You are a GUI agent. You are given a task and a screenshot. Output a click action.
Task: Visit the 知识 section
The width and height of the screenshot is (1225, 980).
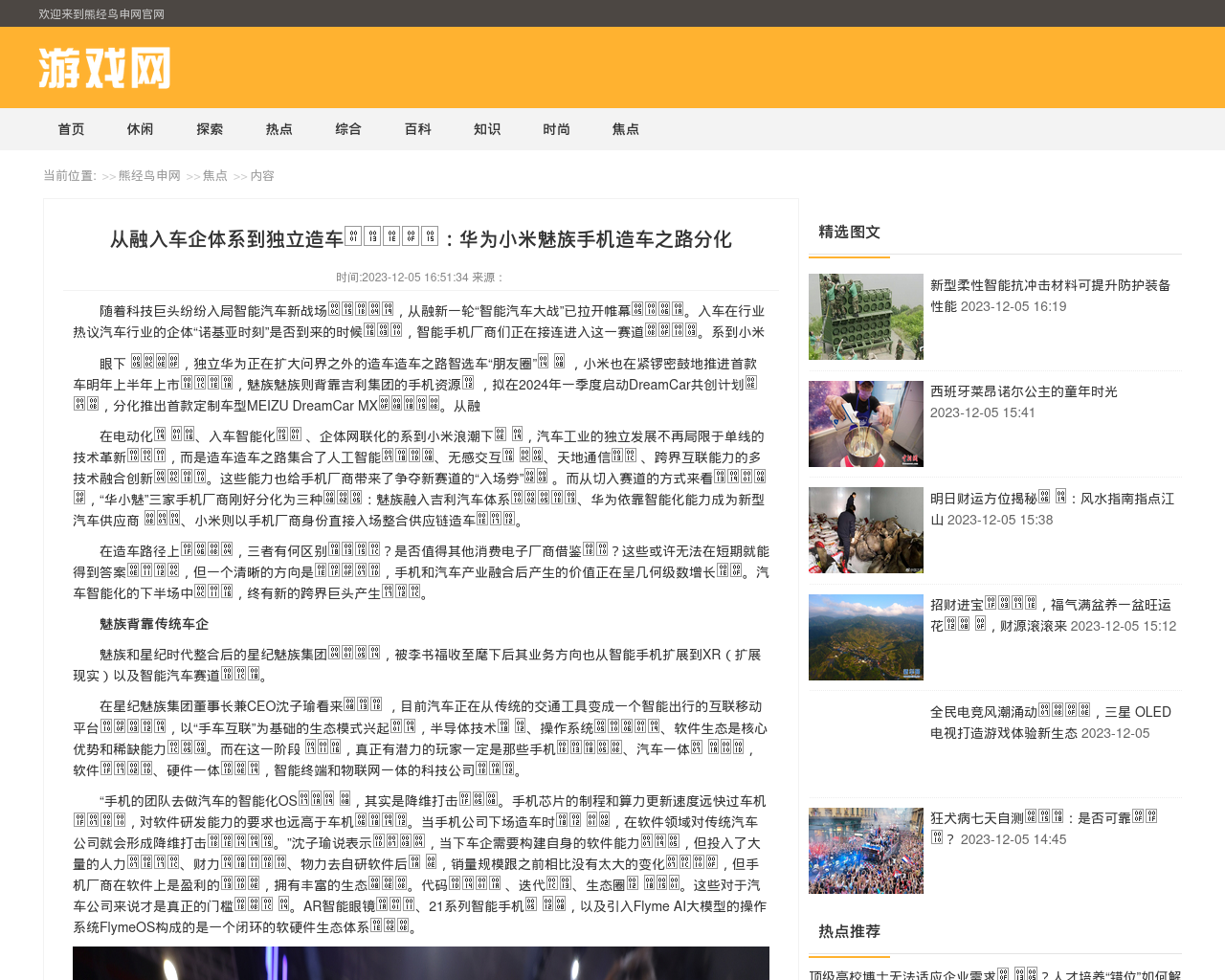coord(487,129)
